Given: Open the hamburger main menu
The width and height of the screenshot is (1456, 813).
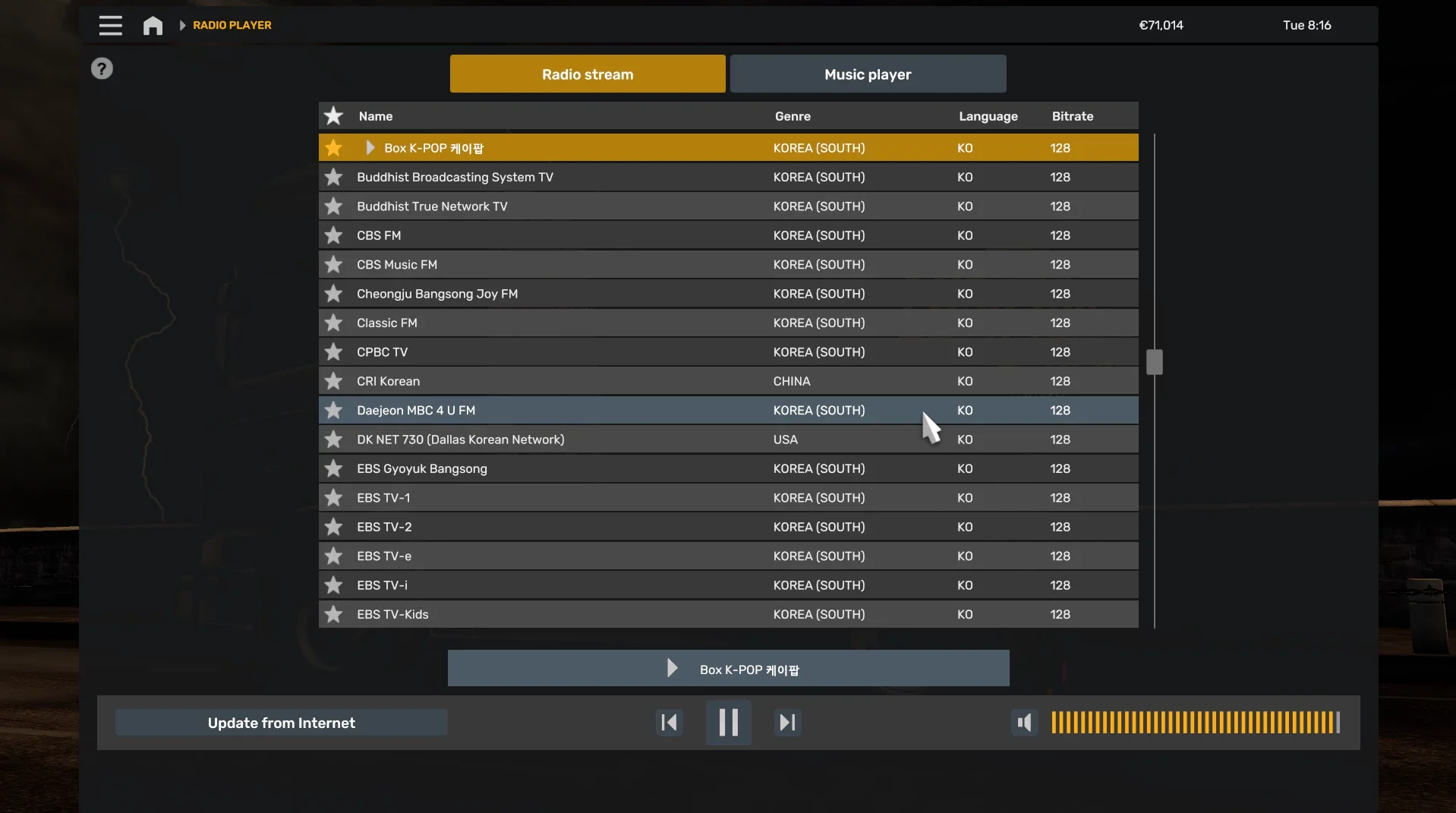Looking at the screenshot, I should 110,26.
